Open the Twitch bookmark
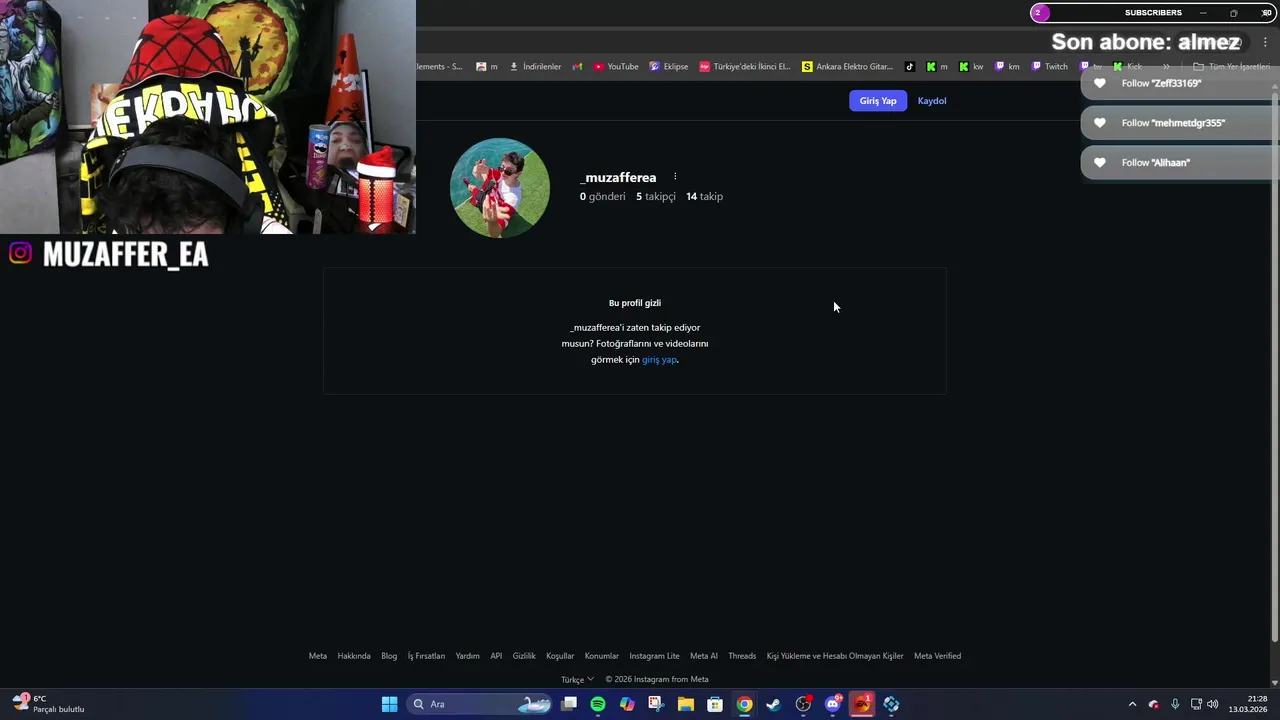Viewport: 1280px width, 720px height. (x=1050, y=67)
